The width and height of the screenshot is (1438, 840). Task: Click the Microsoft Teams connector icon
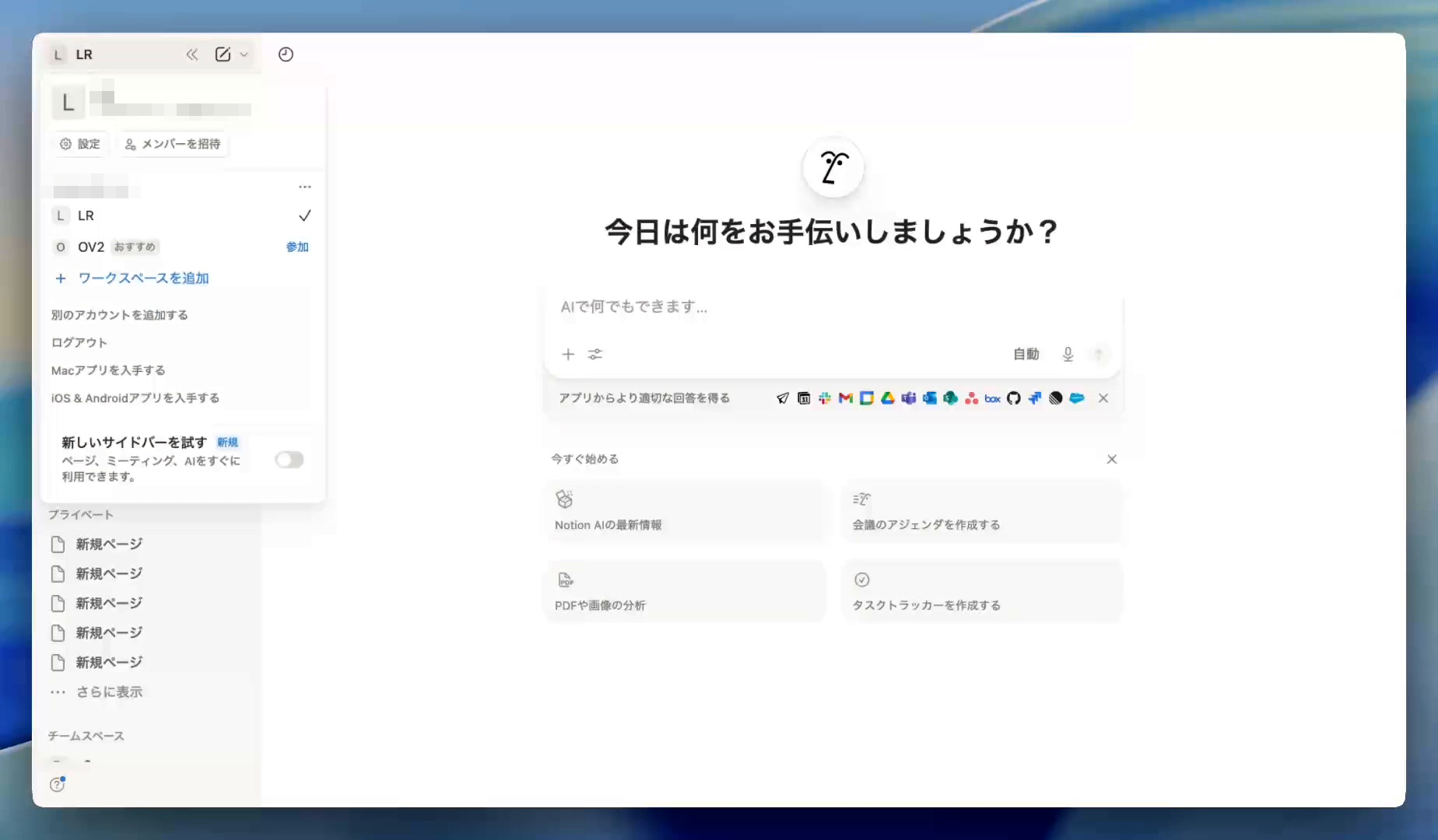tap(909, 398)
